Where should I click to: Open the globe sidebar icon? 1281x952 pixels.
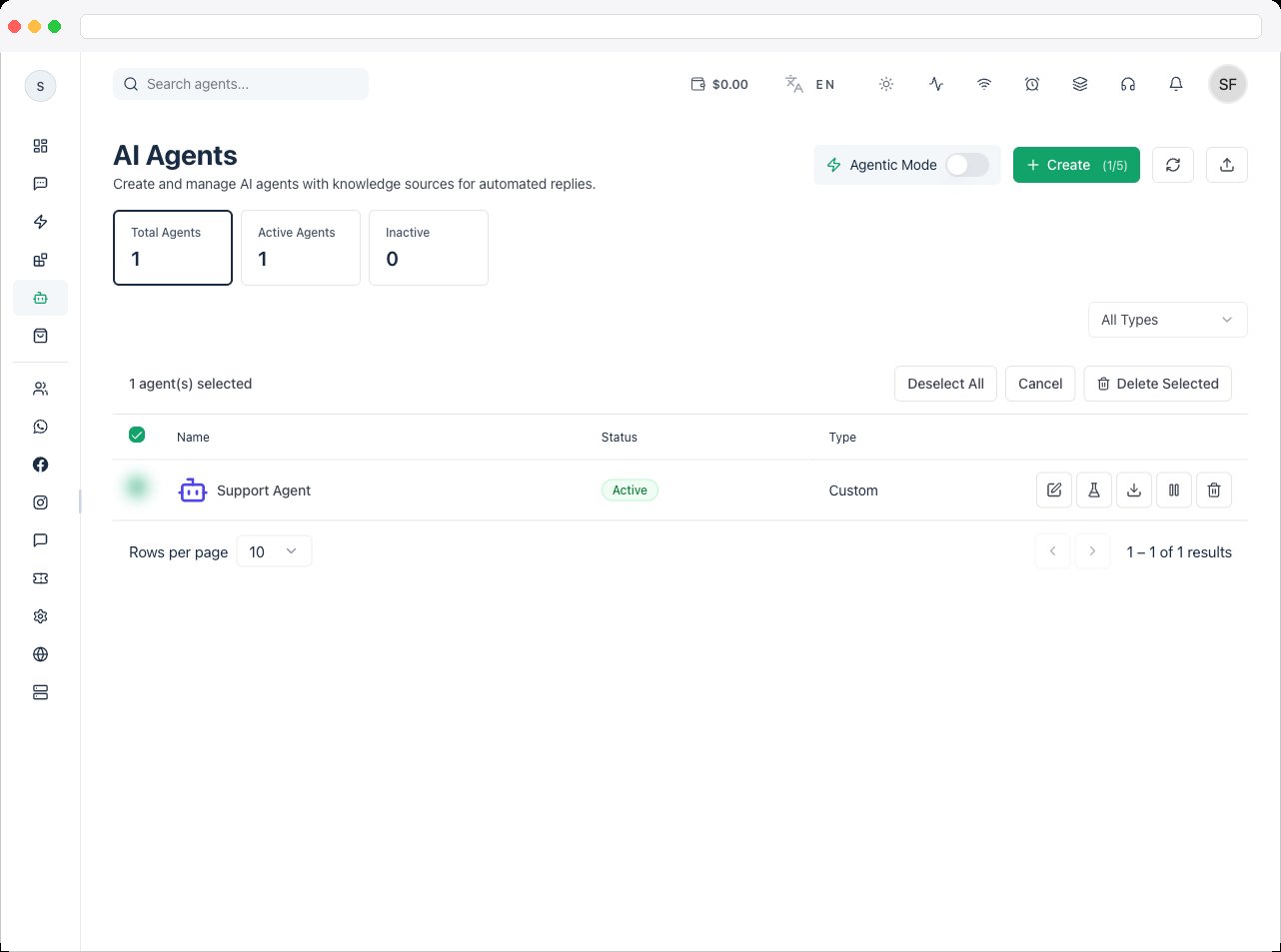(40, 654)
